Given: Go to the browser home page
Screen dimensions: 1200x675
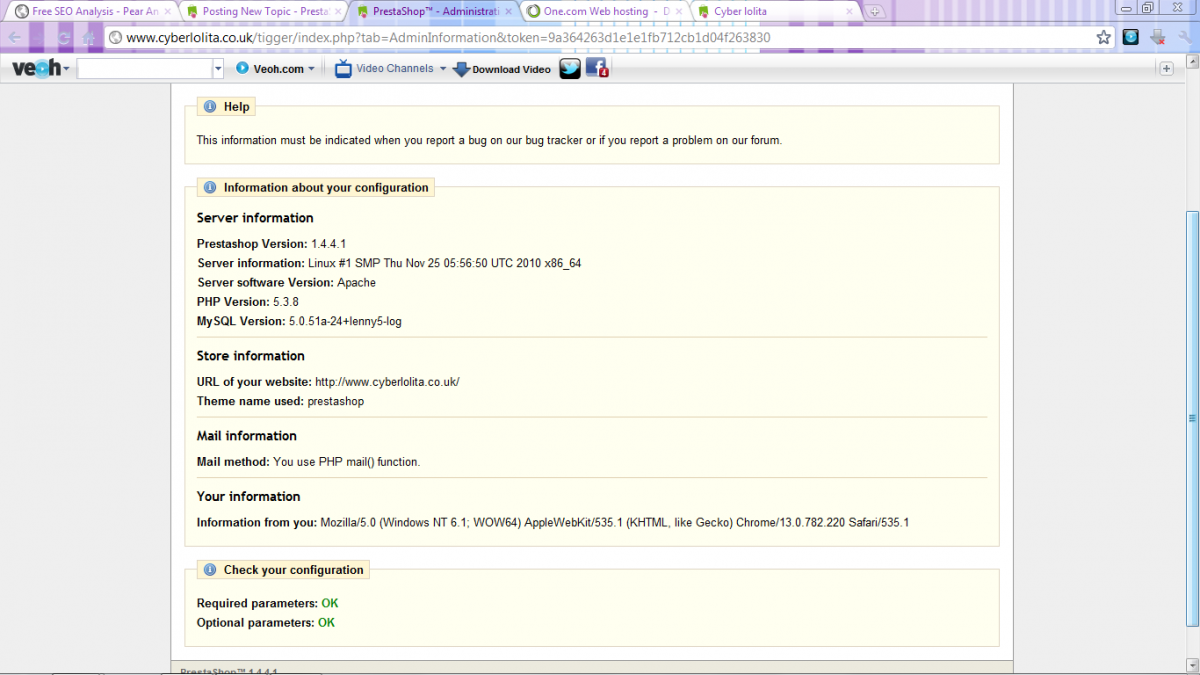Looking at the screenshot, I should (x=89, y=37).
